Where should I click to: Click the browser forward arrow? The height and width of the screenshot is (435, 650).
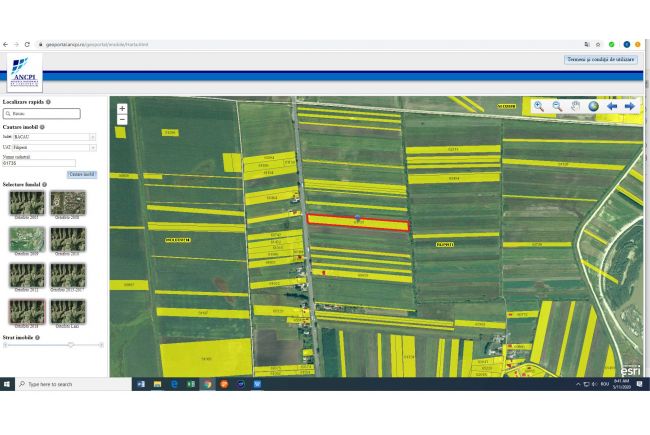pos(16,44)
